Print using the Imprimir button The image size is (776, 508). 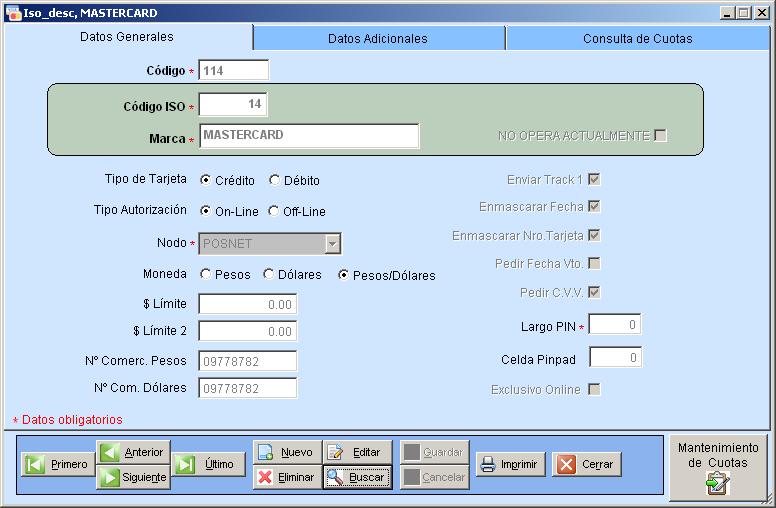tap(509, 465)
